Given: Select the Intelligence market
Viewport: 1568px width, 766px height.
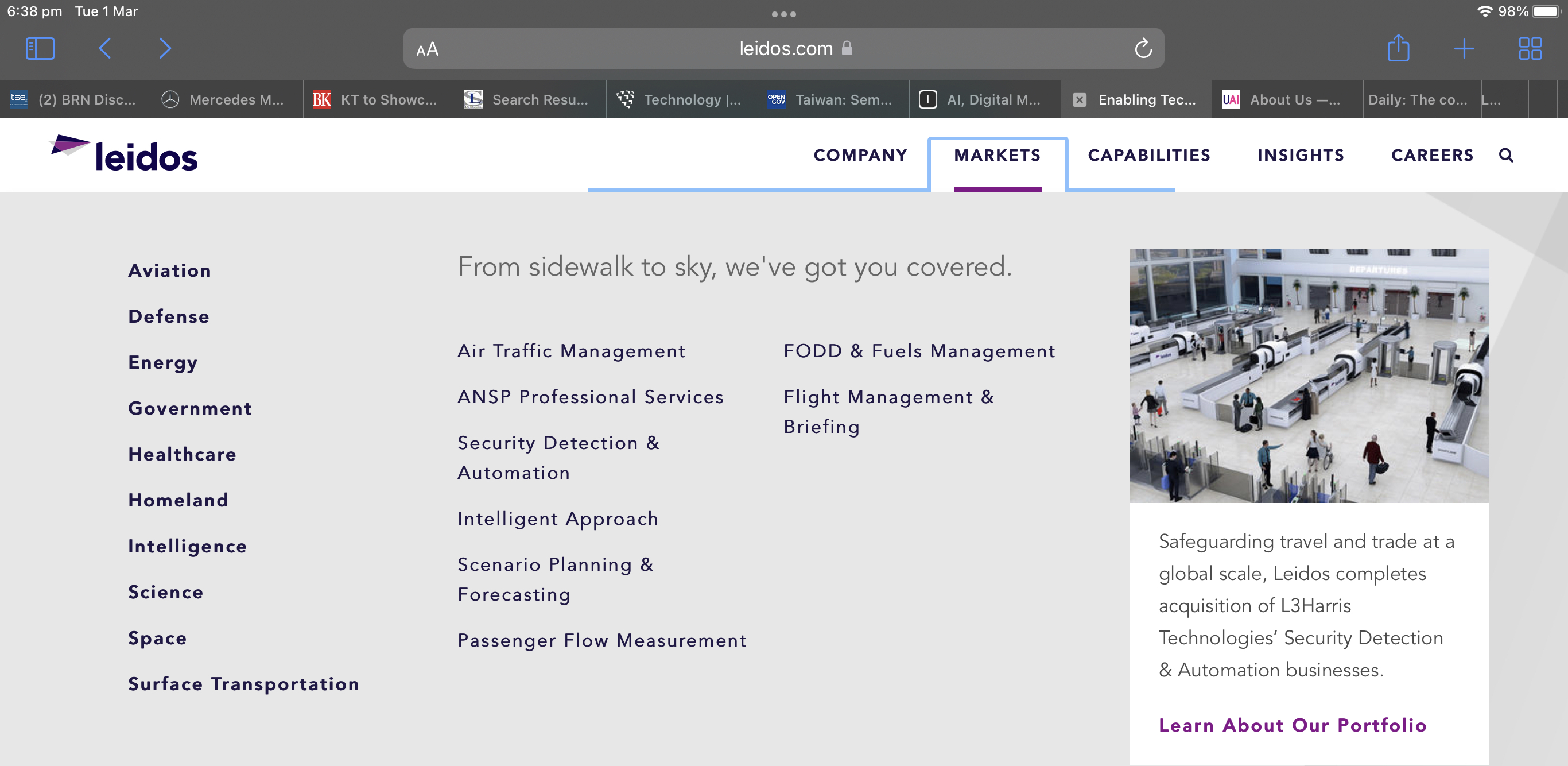Looking at the screenshot, I should pyautogui.click(x=188, y=547).
